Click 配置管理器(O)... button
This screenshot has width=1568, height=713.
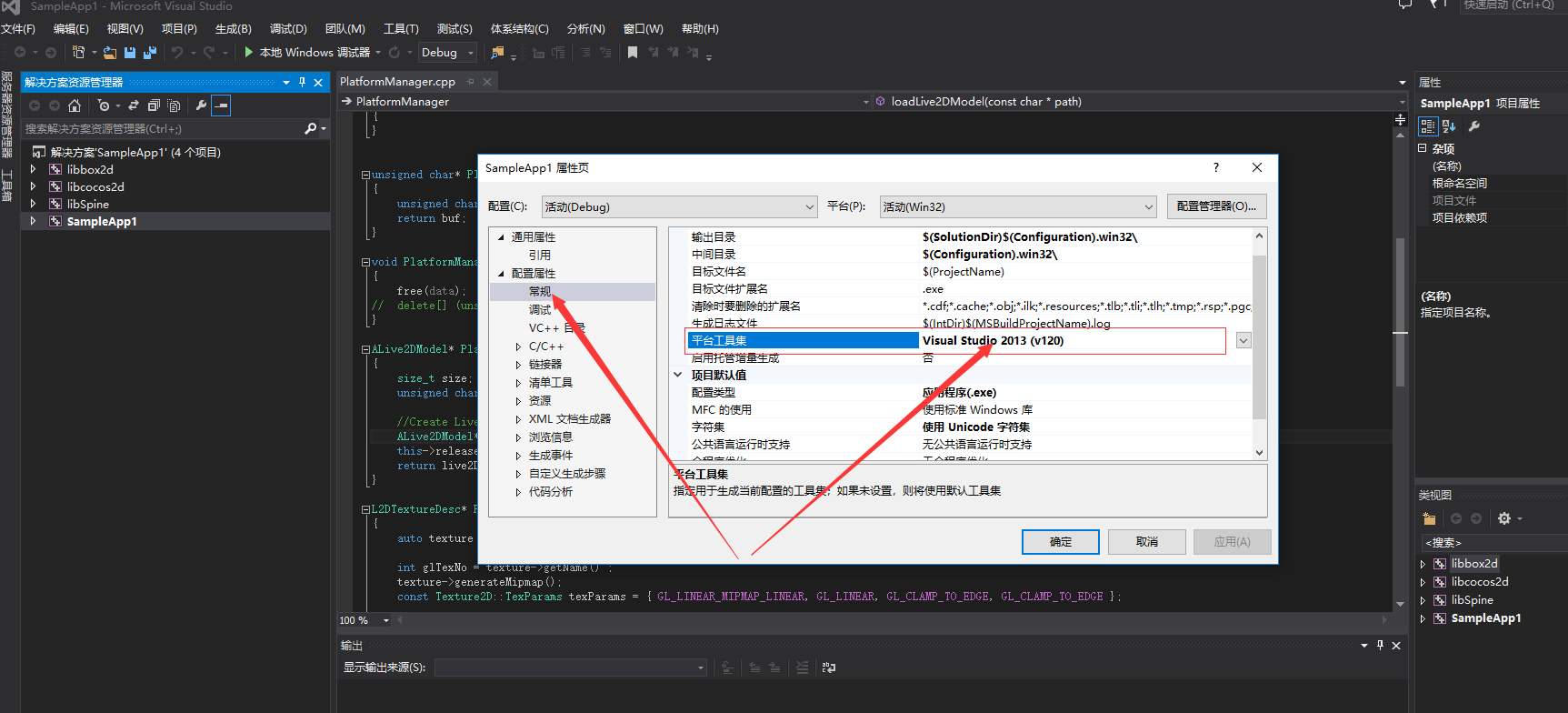point(1216,206)
